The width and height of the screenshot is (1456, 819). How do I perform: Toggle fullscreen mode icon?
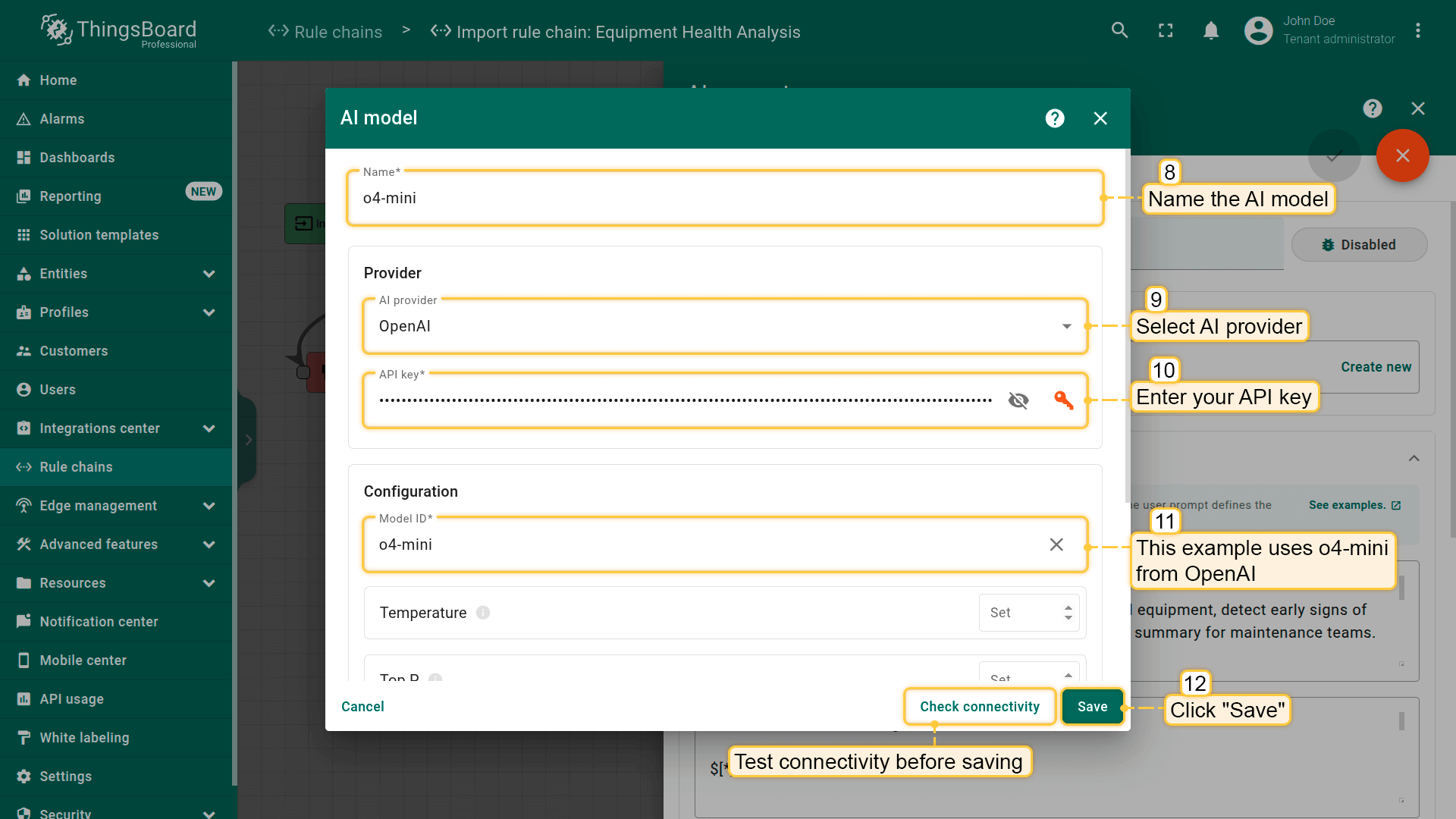point(1166,30)
